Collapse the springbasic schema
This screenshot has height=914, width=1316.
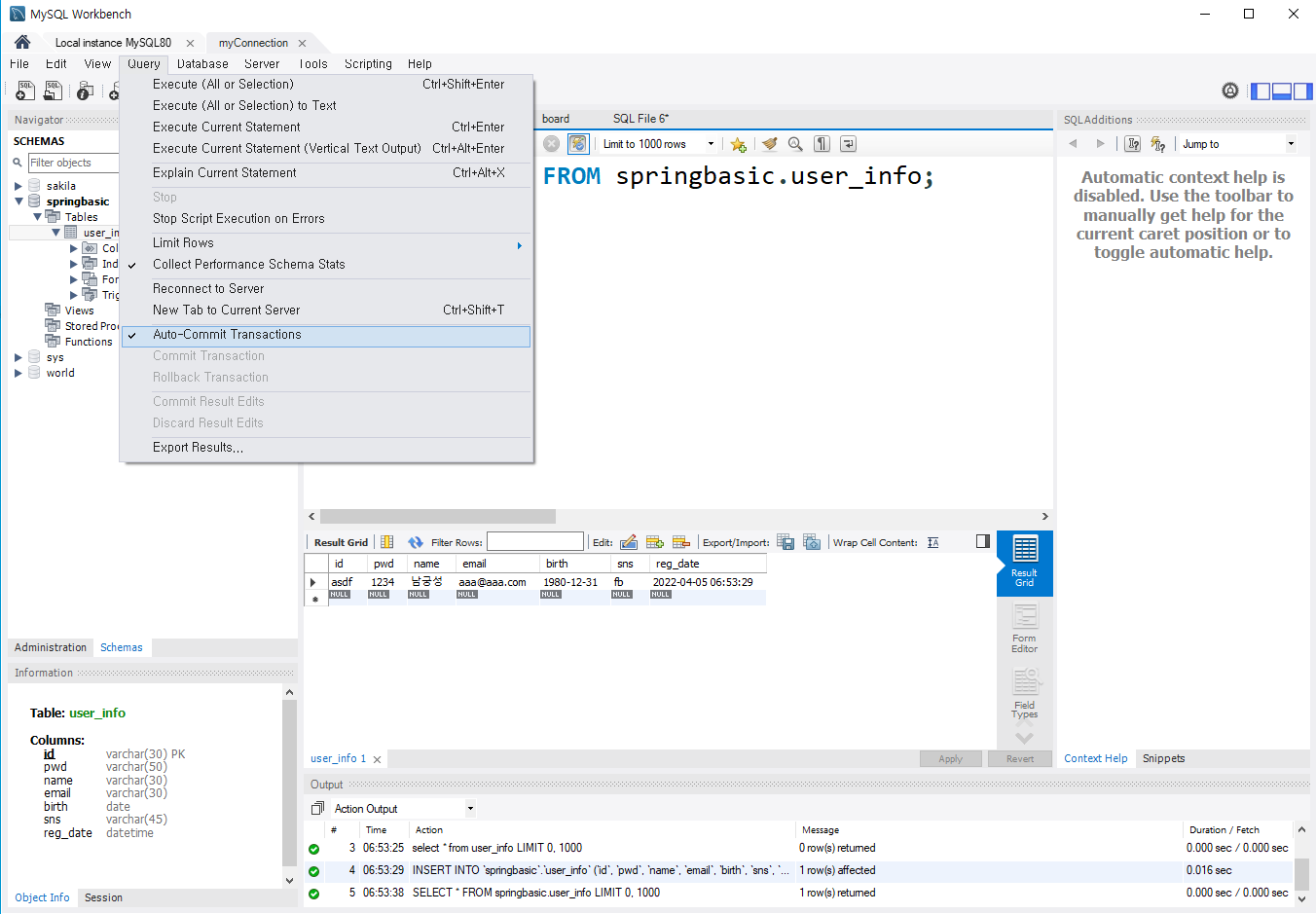point(18,201)
